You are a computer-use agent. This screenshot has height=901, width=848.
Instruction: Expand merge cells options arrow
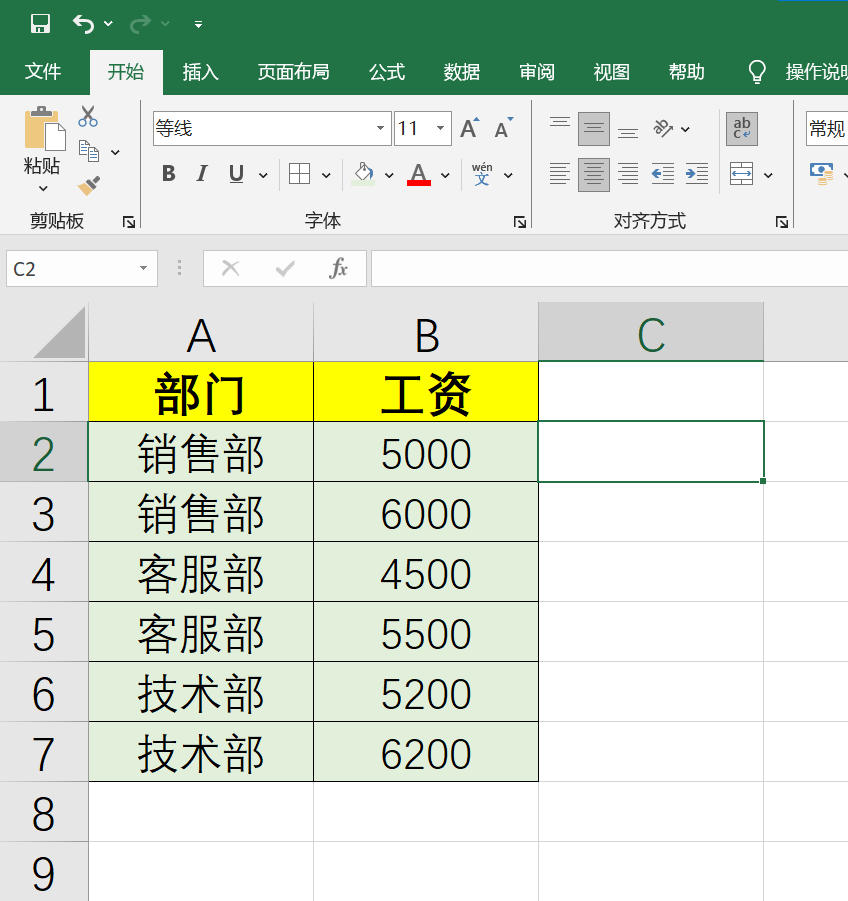pyautogui.click(x=768, y=175)
